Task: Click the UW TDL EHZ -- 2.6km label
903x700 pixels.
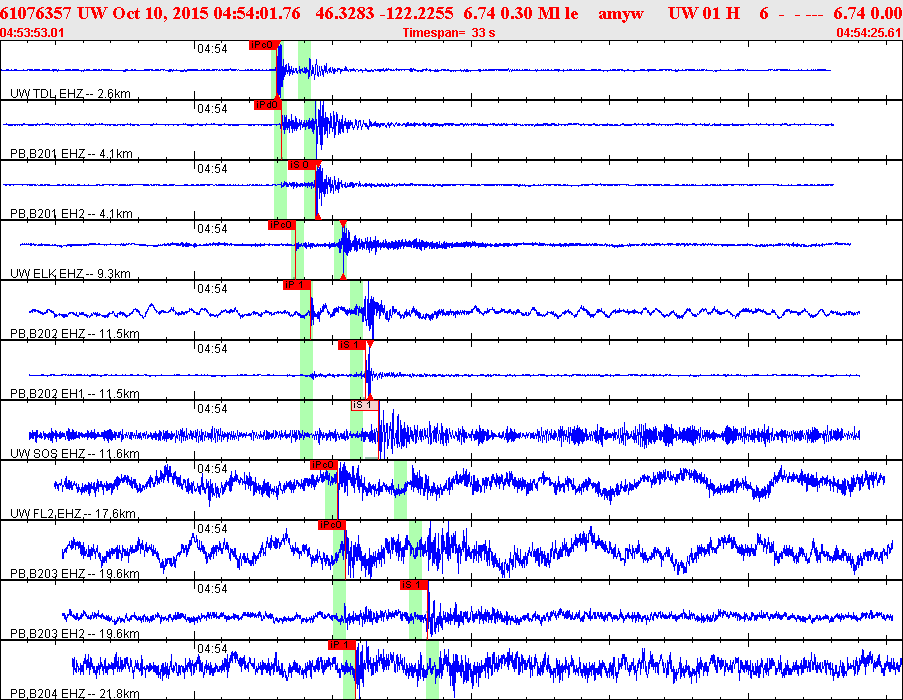Action: click(x=70, y=94)
